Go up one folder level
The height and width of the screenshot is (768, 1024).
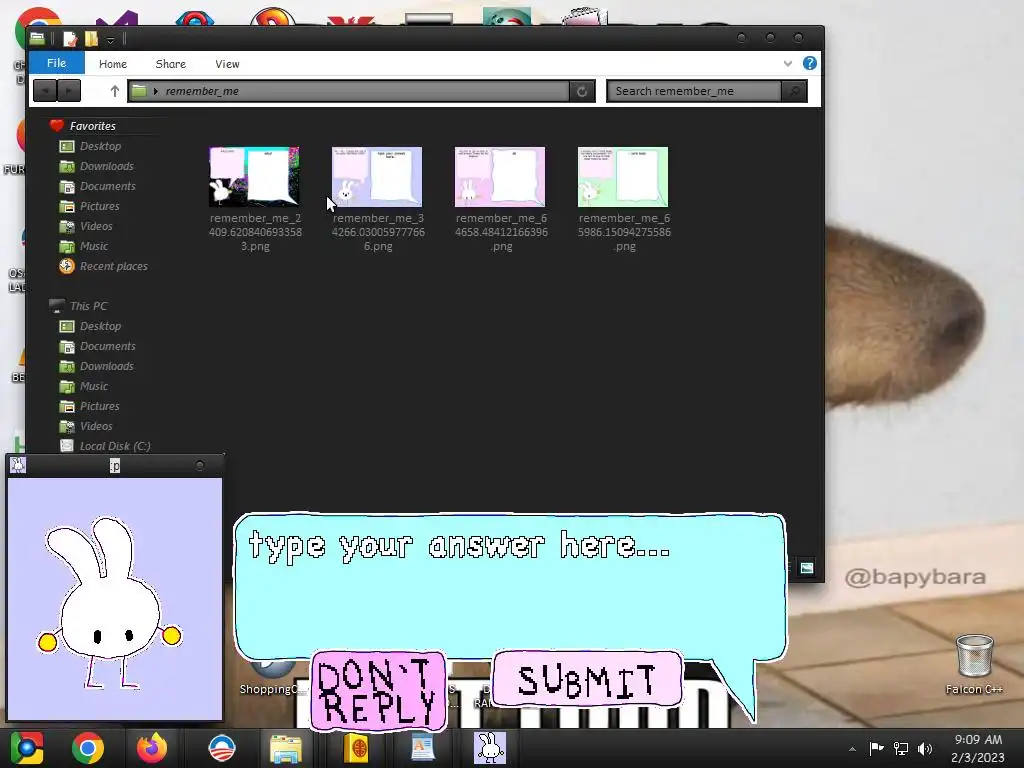pyautogui.click(x=115, y=91)
